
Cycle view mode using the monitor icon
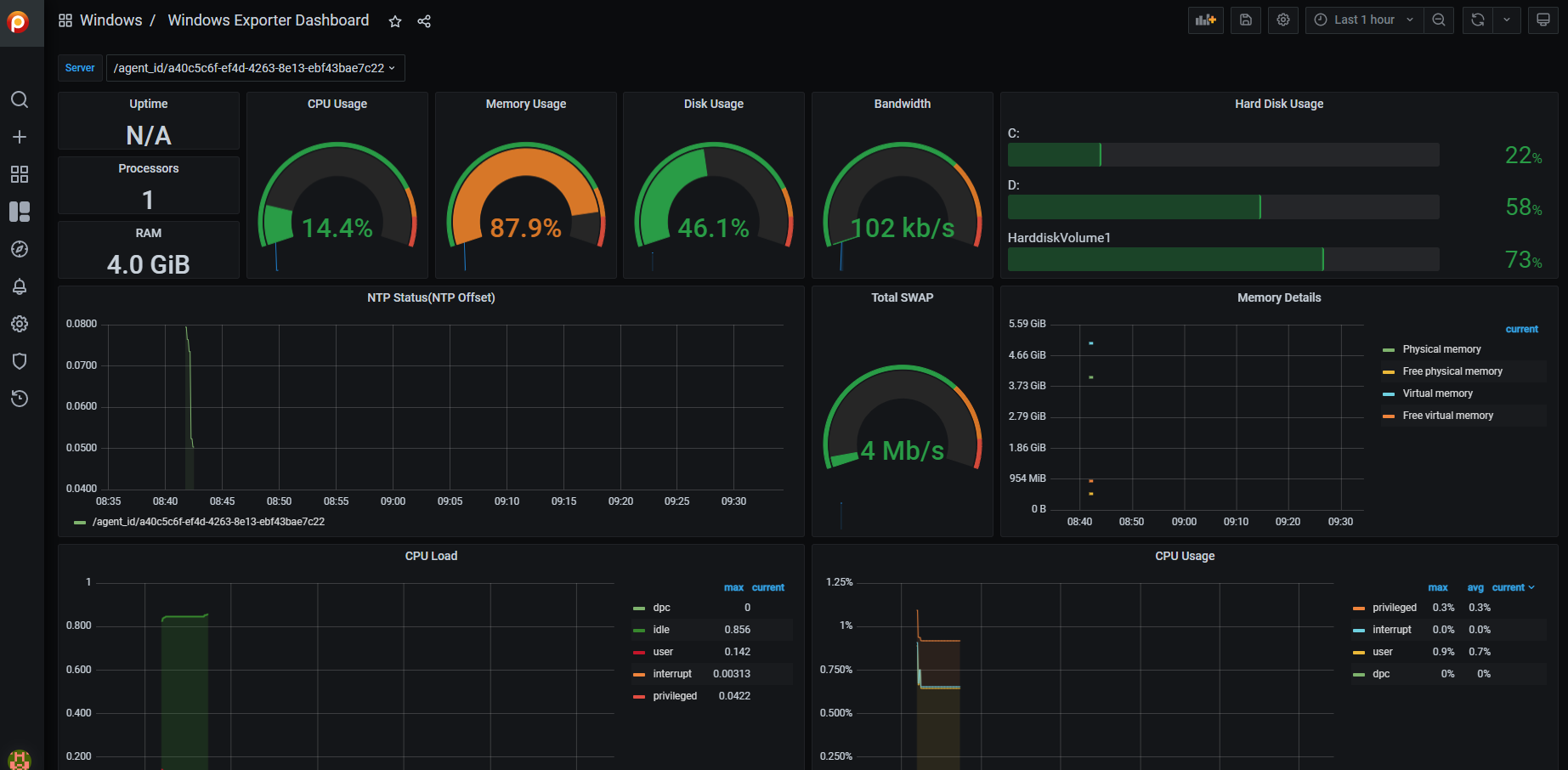(1543, 20)
